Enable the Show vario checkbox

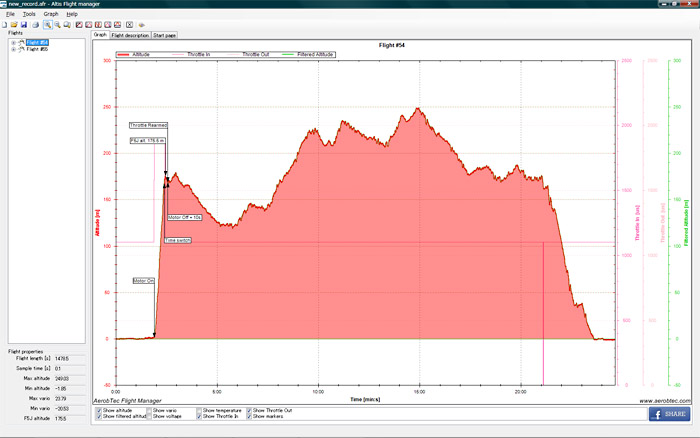pyautogui.click(x=149, y=410)
